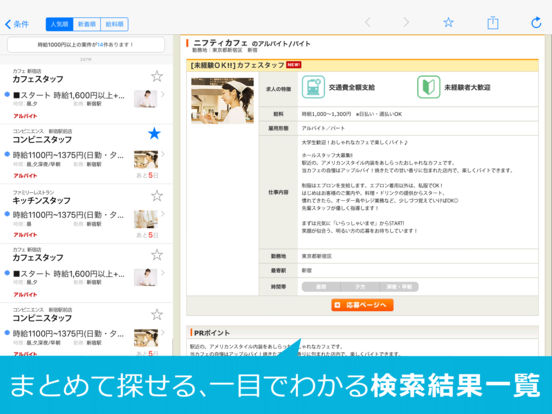Image resolution: width=552 pixels, height=414 pixels.
Task: Tap the 仕事内容 row label
Action: (278, 192)
